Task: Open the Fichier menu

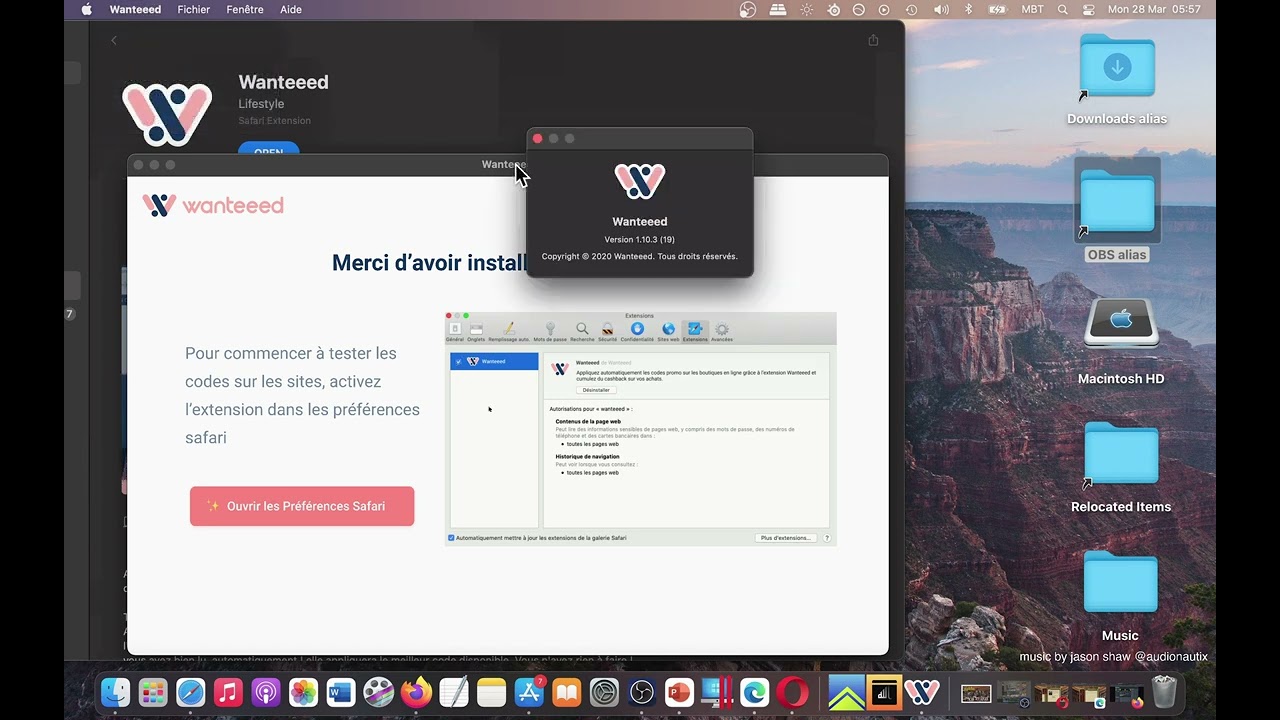Action: (x=194, y=9)
